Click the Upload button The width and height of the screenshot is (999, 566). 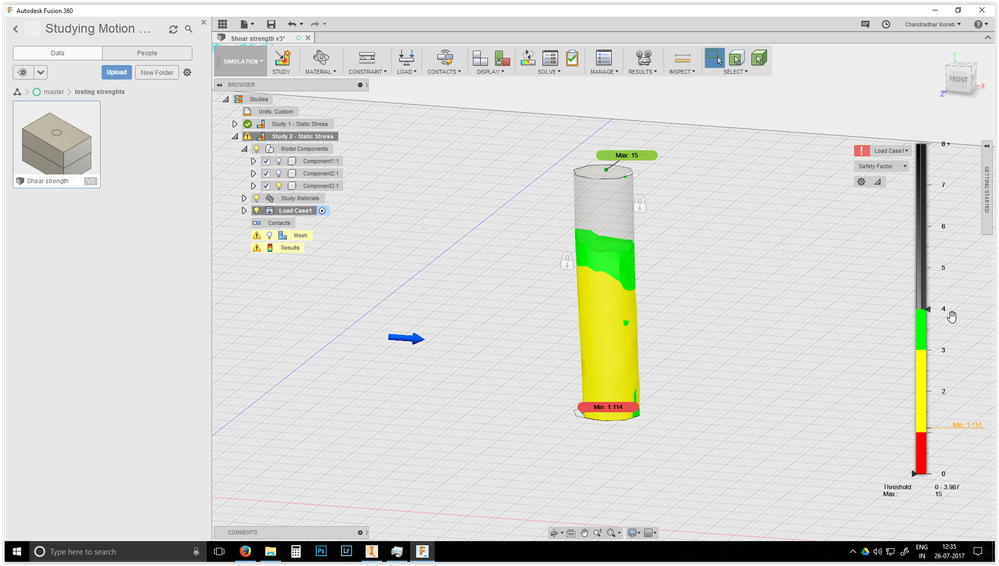click(x=117, y=73)
